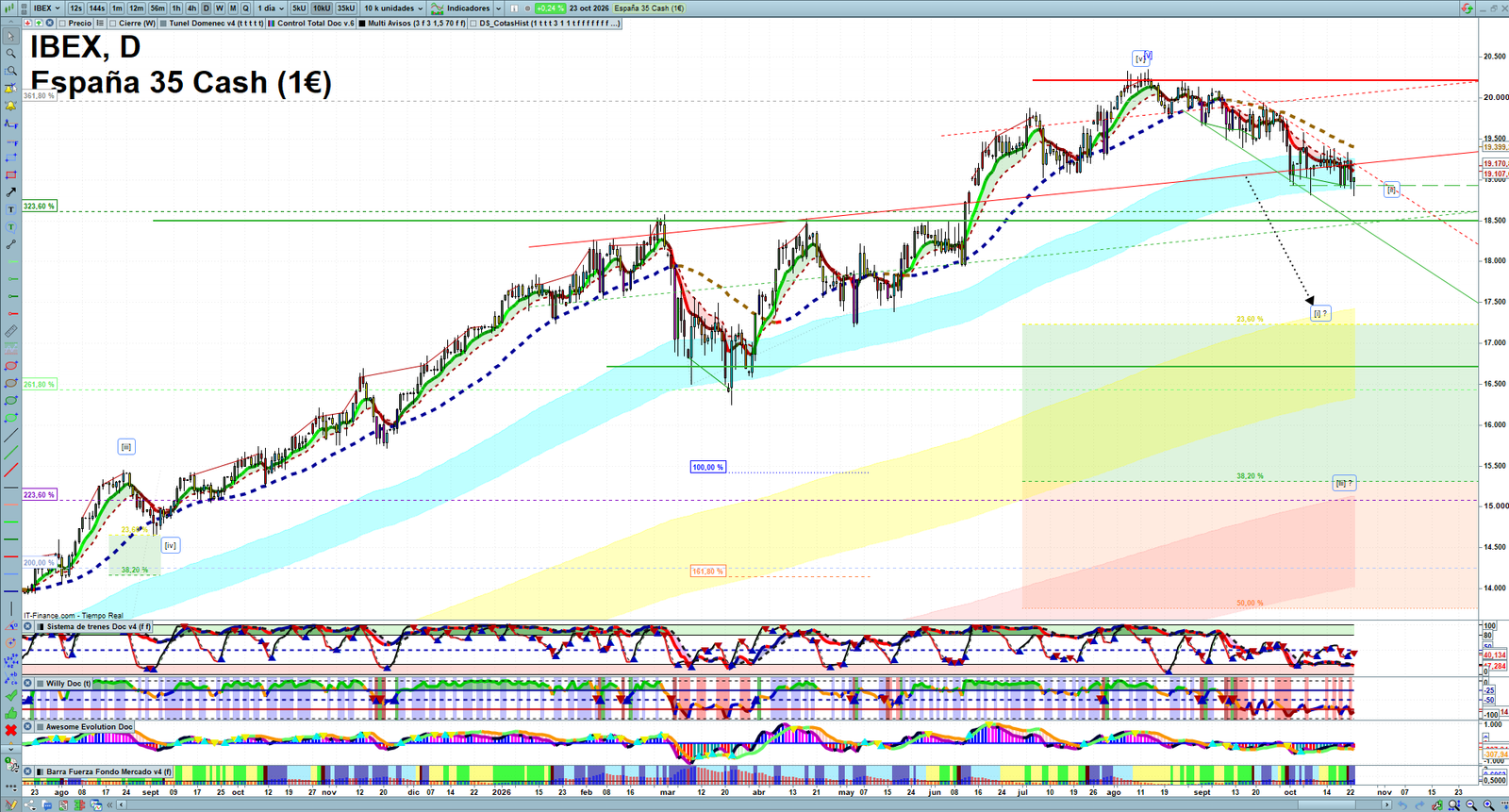
Task: Select the 35kU units button
Action: [x=346, y=8]
